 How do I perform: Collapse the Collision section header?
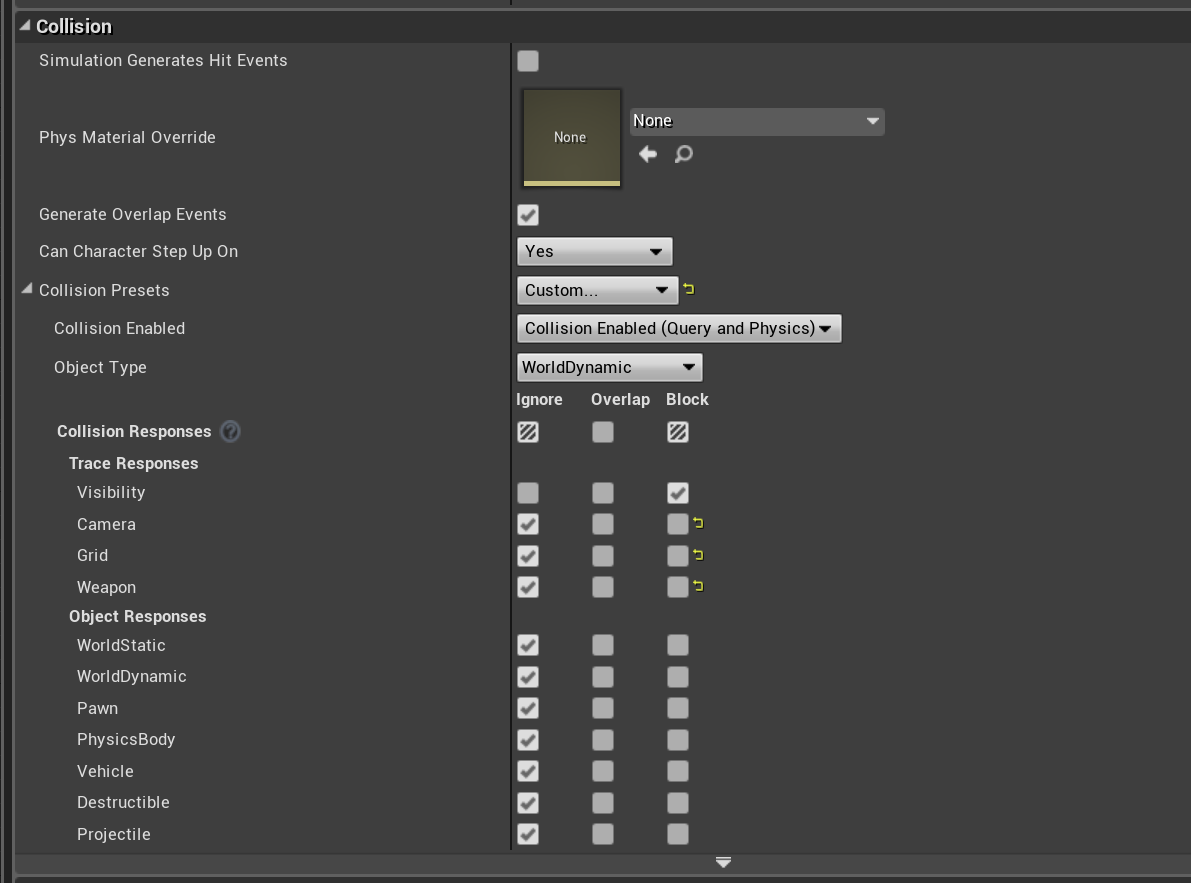(25, 26)
